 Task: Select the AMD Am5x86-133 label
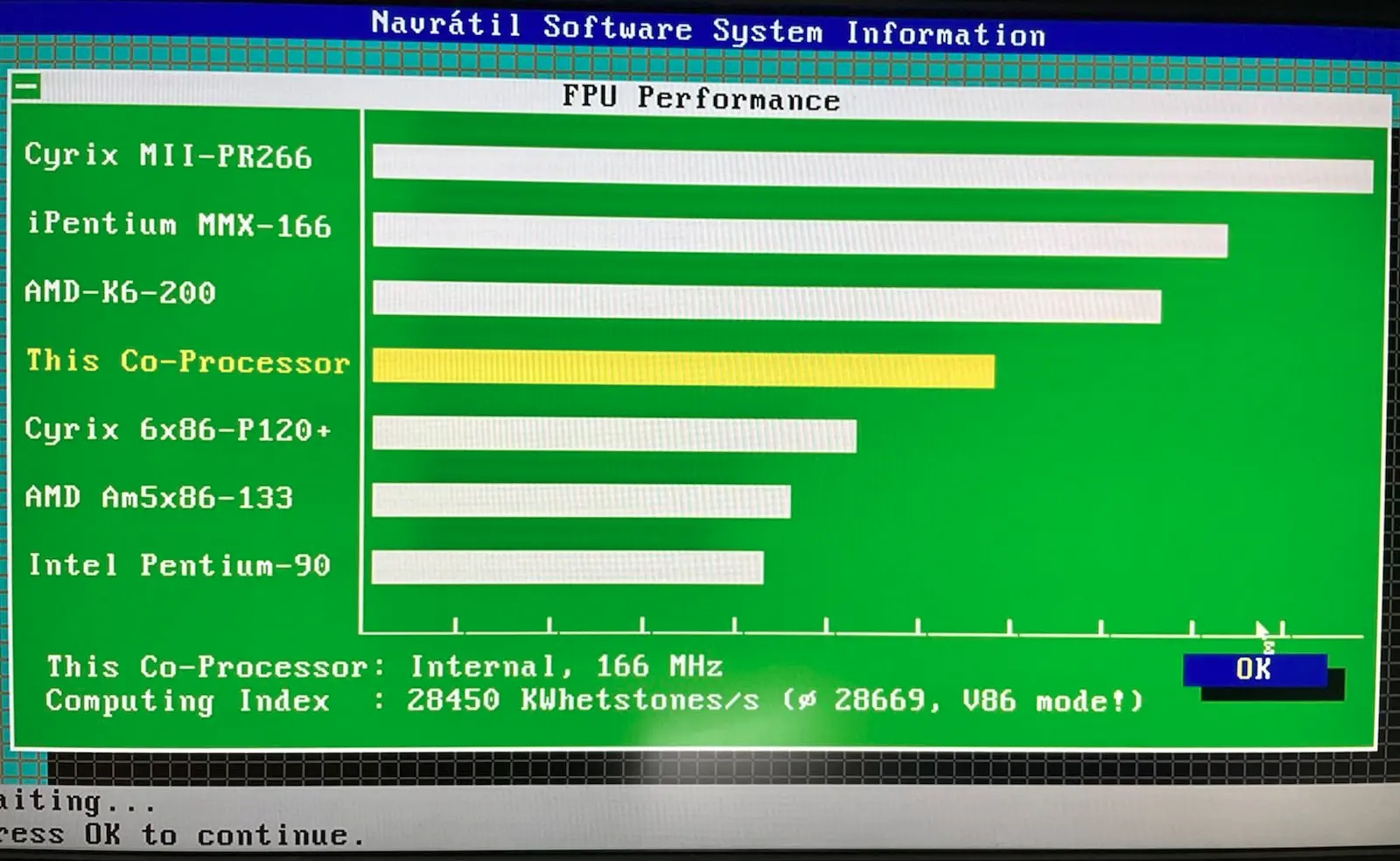pos(158,497)
